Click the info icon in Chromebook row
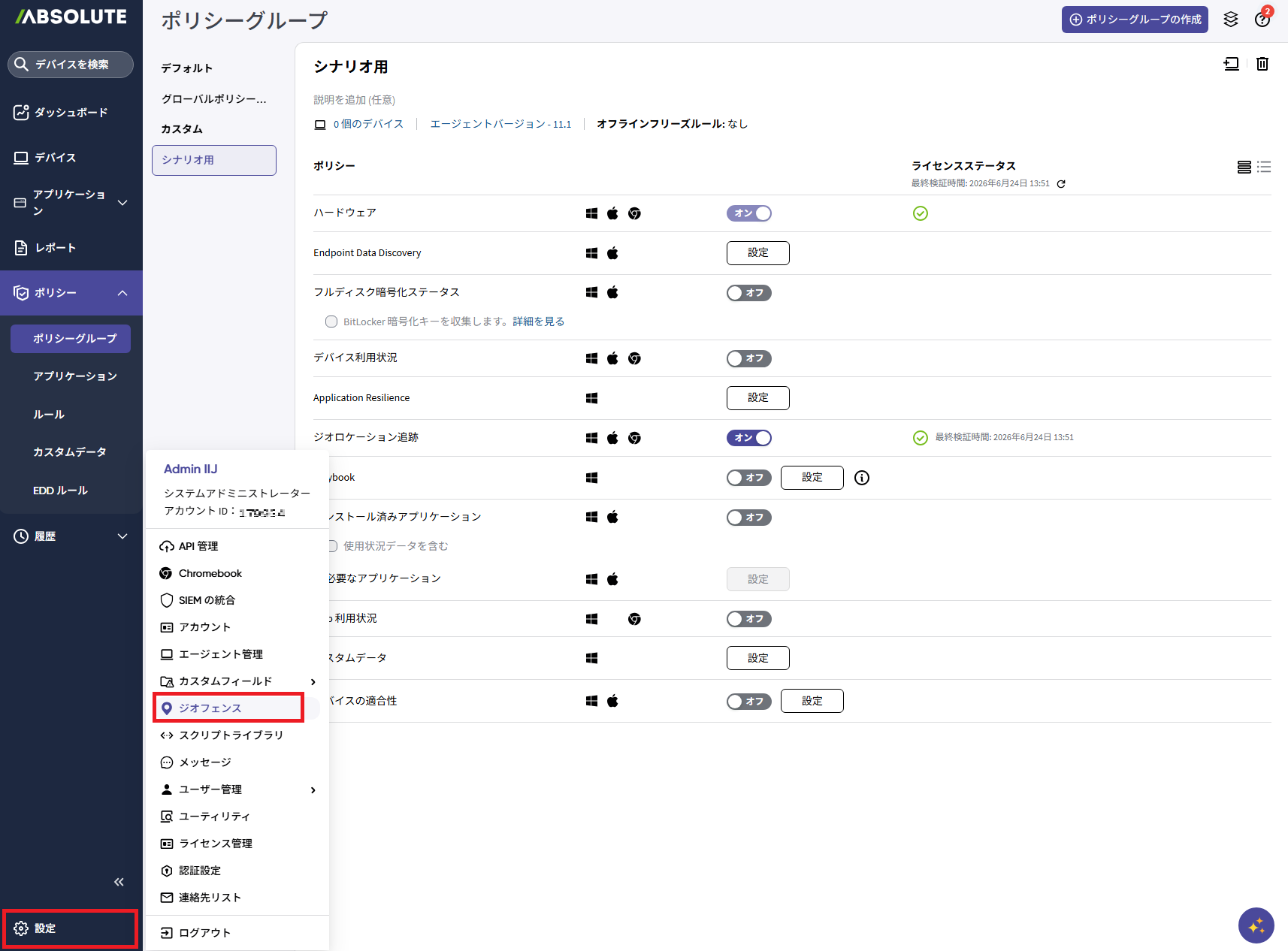The image size is (1288, 951). pos(862,478)
